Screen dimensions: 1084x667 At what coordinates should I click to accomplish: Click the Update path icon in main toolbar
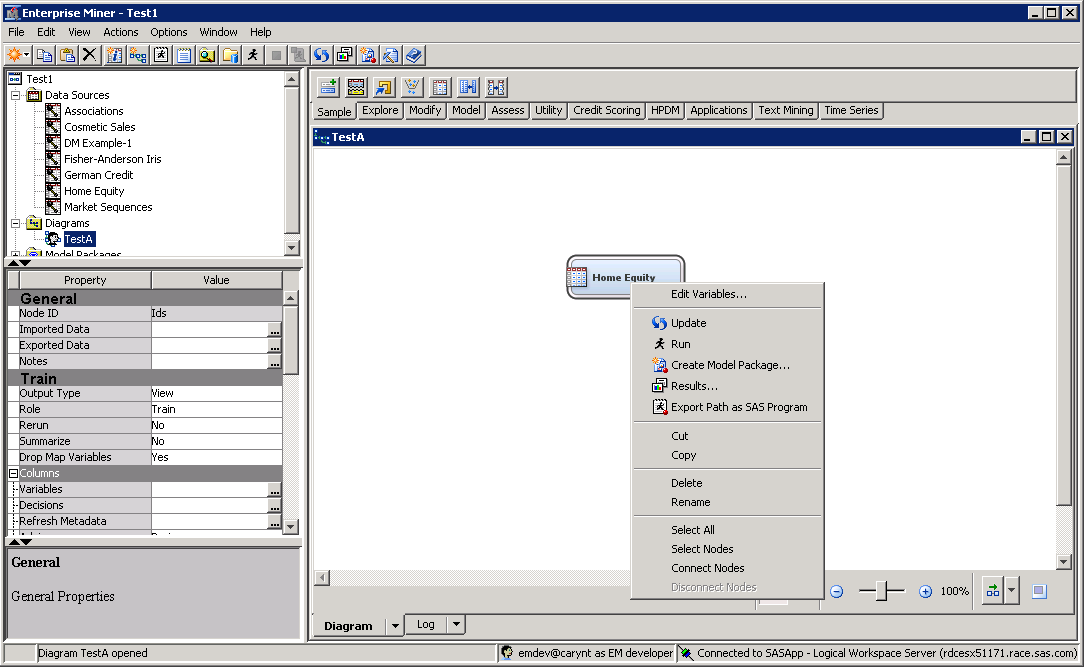321,55
